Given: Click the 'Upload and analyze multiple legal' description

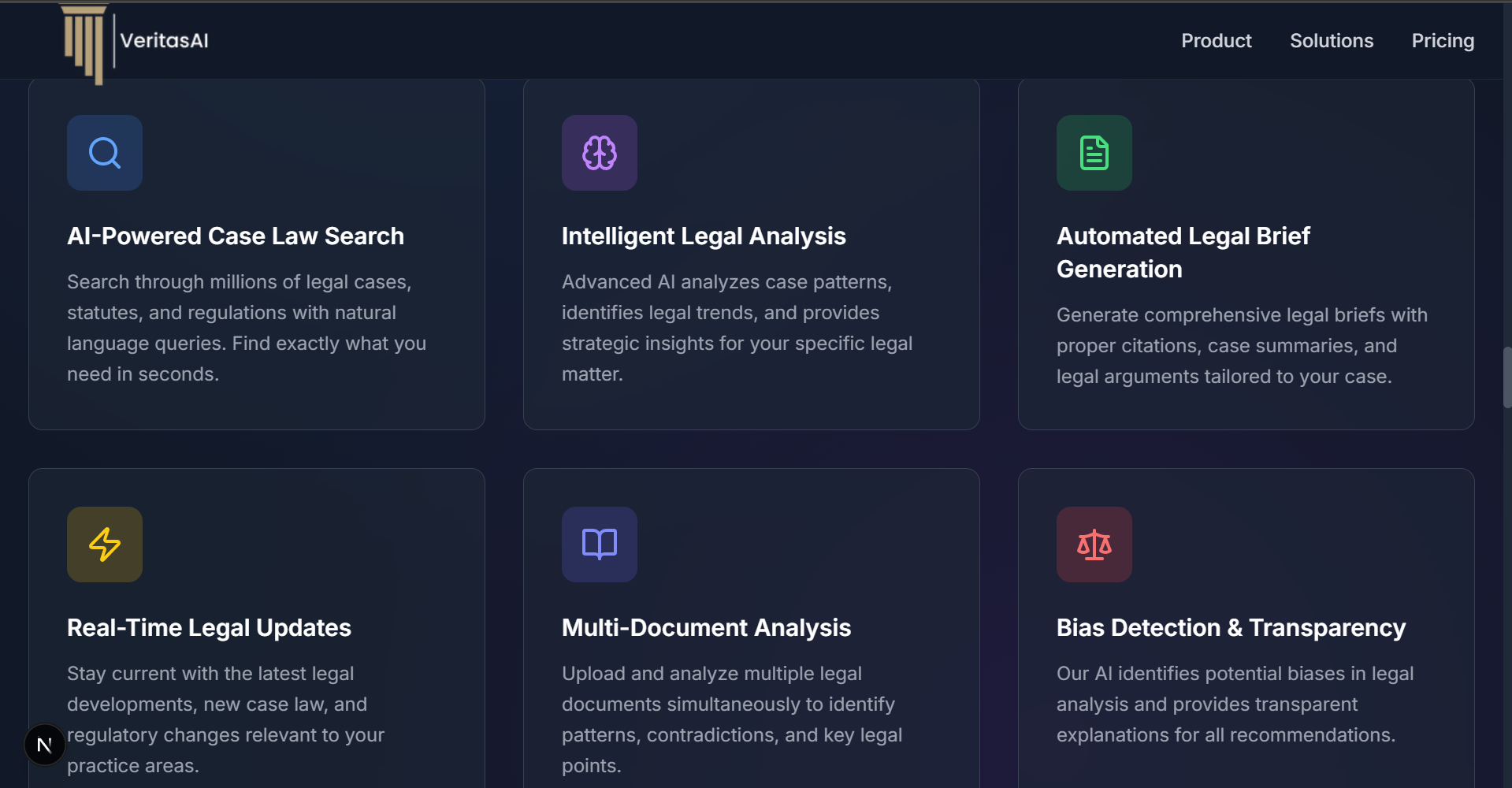Looking at the screenshot, I should tap(732, 719).
